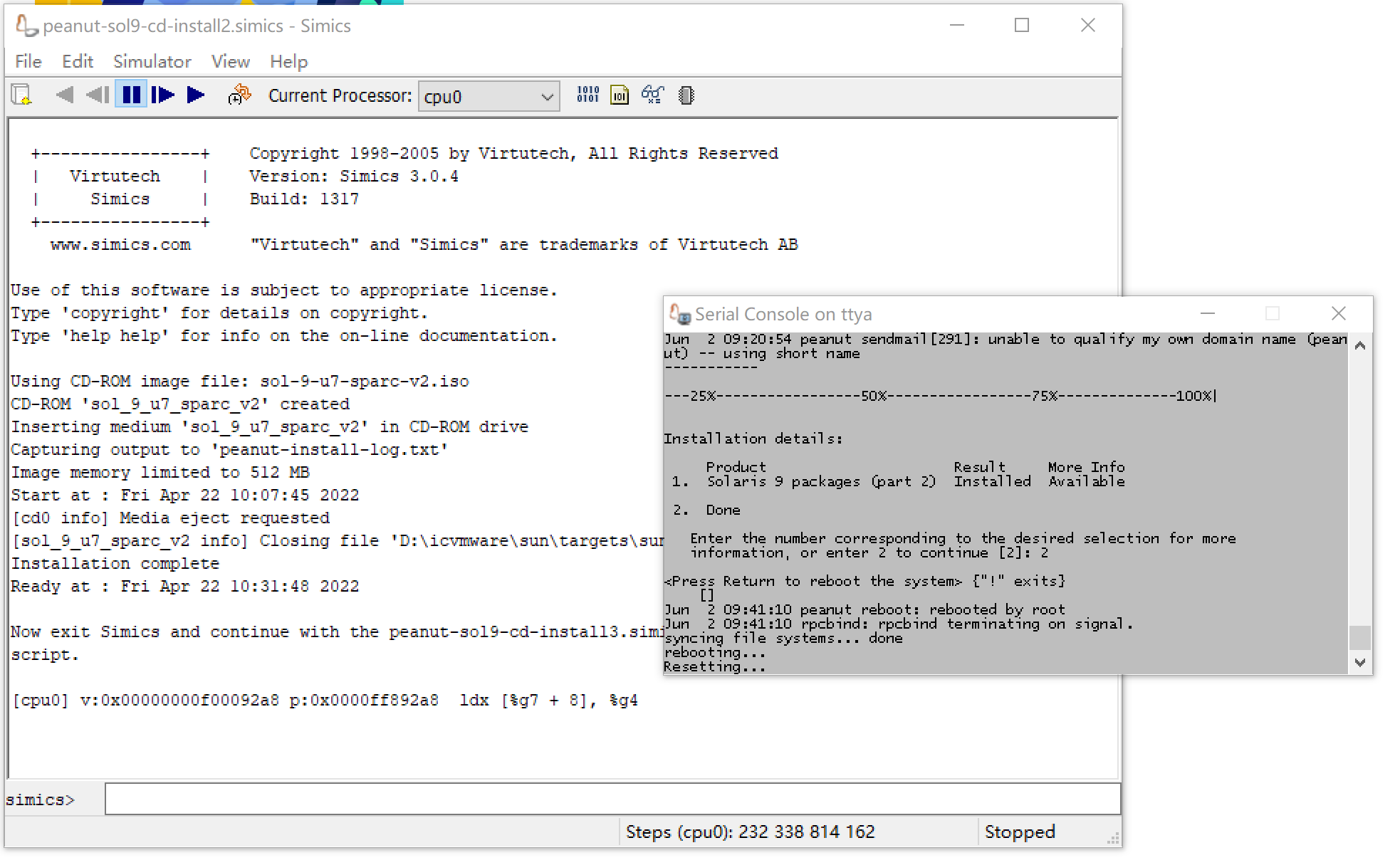Step one instruction forward
This screenshot has height=865, width=1400.
point(163,95)
